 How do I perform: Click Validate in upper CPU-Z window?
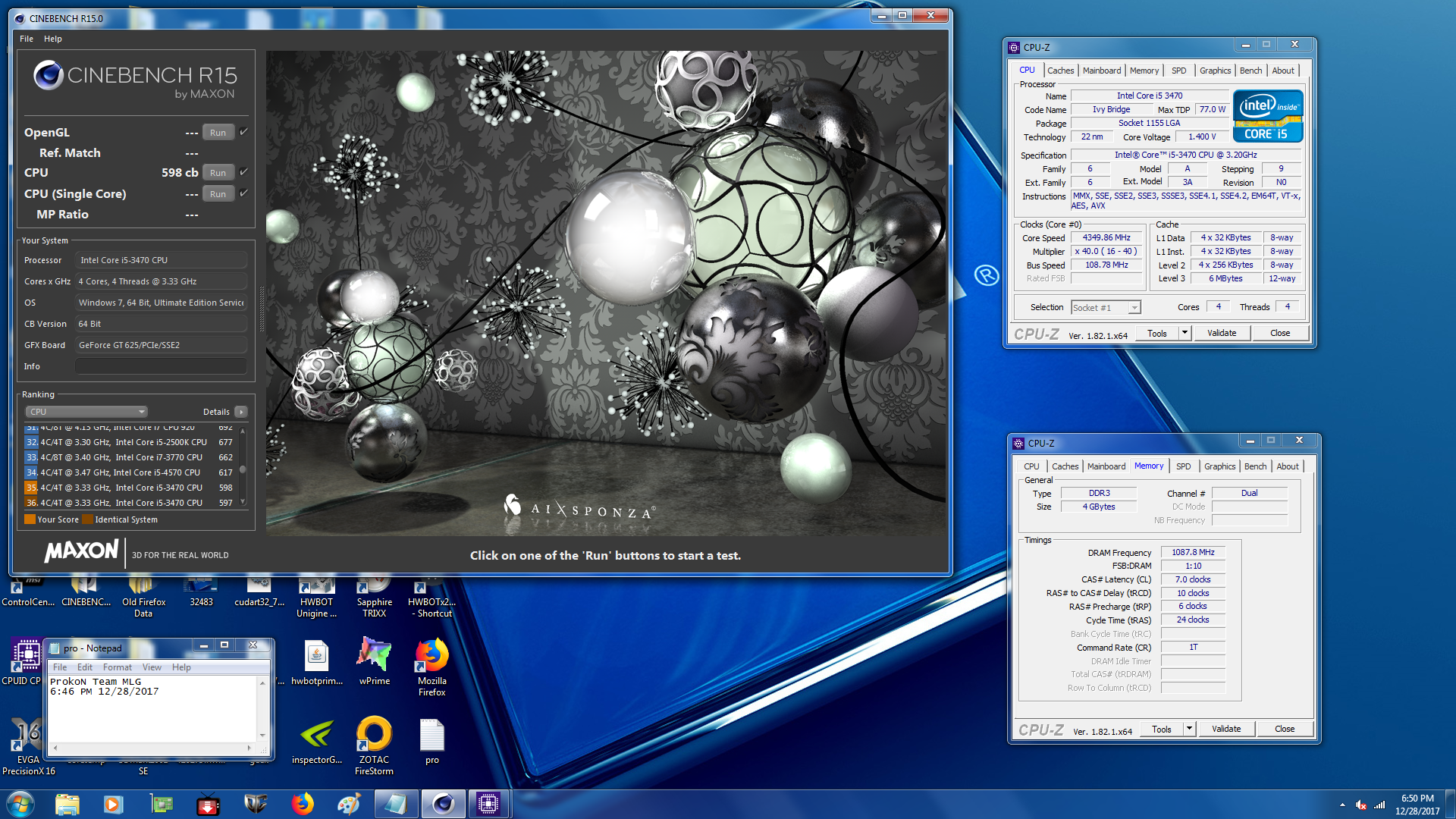[x=1222, y=333]
